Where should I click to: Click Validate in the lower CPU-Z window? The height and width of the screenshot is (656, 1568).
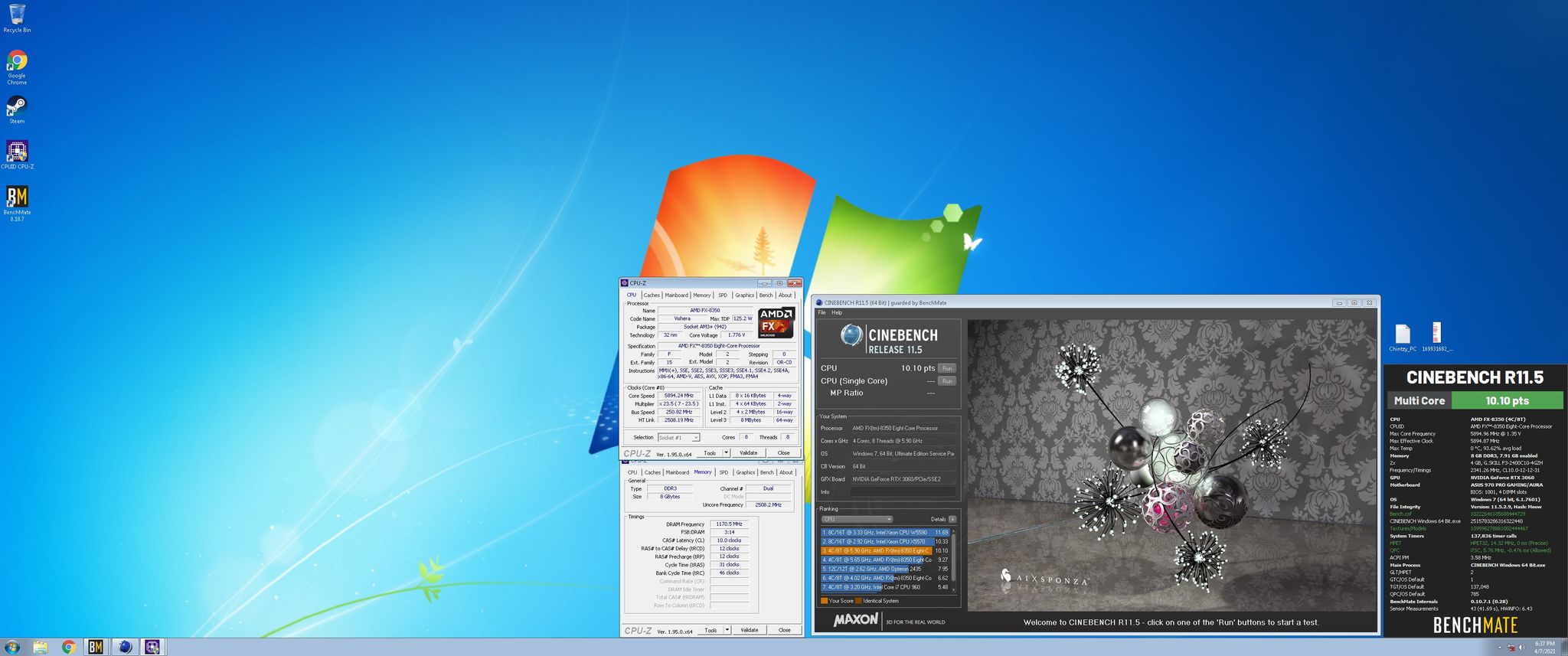[750, 630]
